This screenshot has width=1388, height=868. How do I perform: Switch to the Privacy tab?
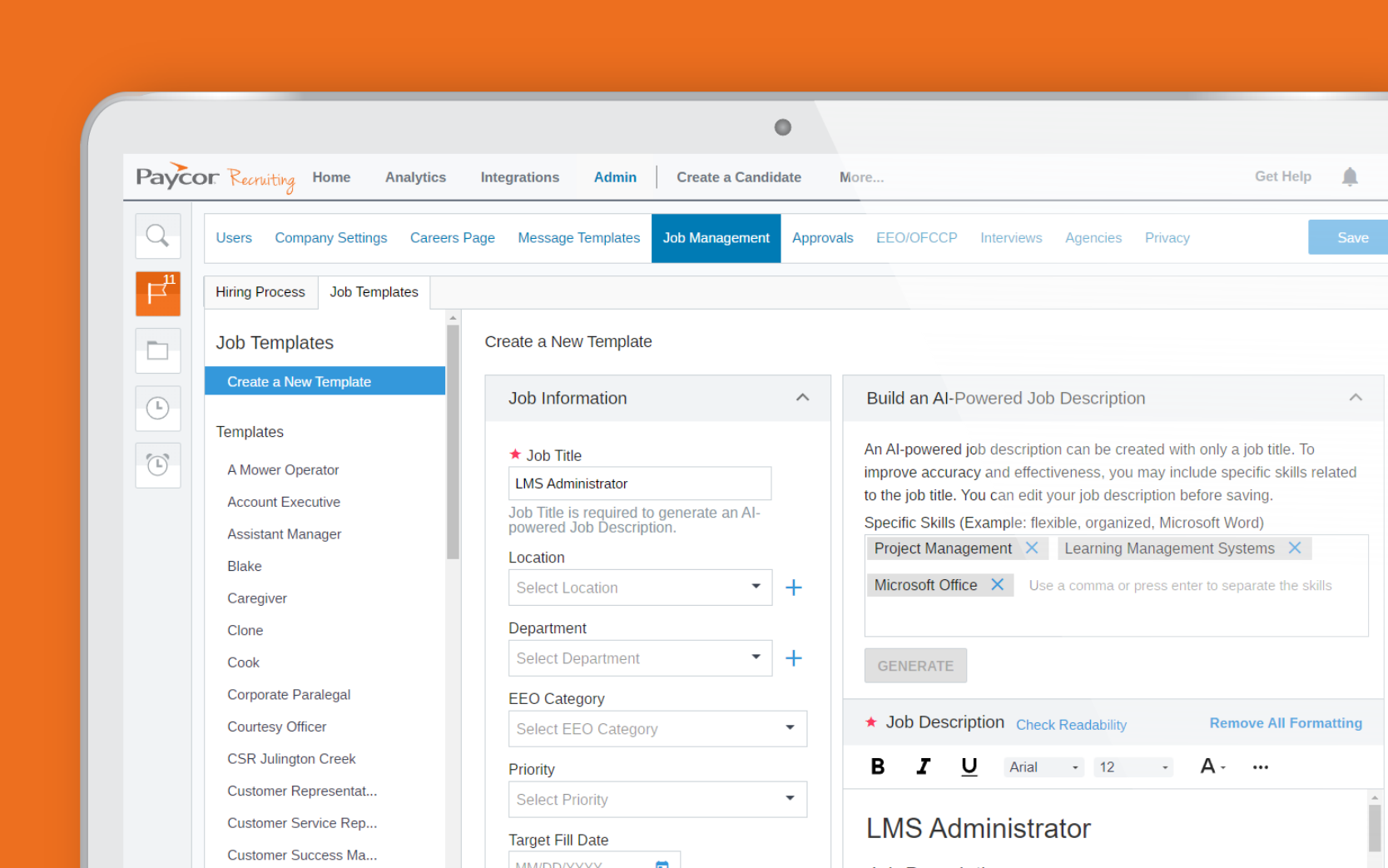[x=1167, y=238]
